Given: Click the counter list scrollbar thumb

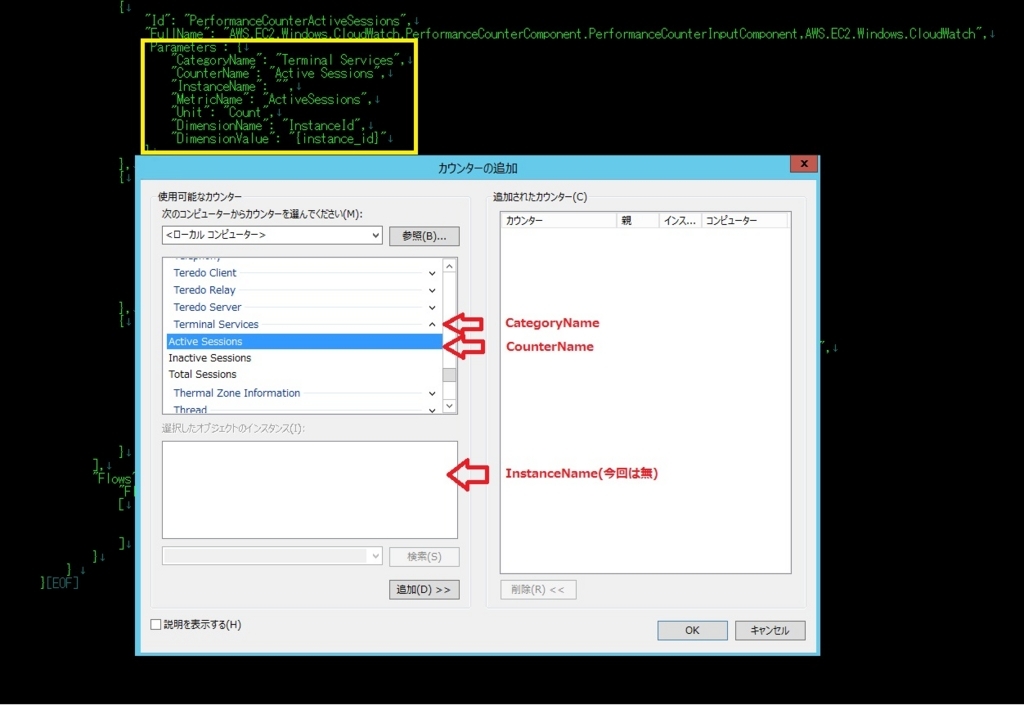Looking at the screenshot, I should pos(449,375).
